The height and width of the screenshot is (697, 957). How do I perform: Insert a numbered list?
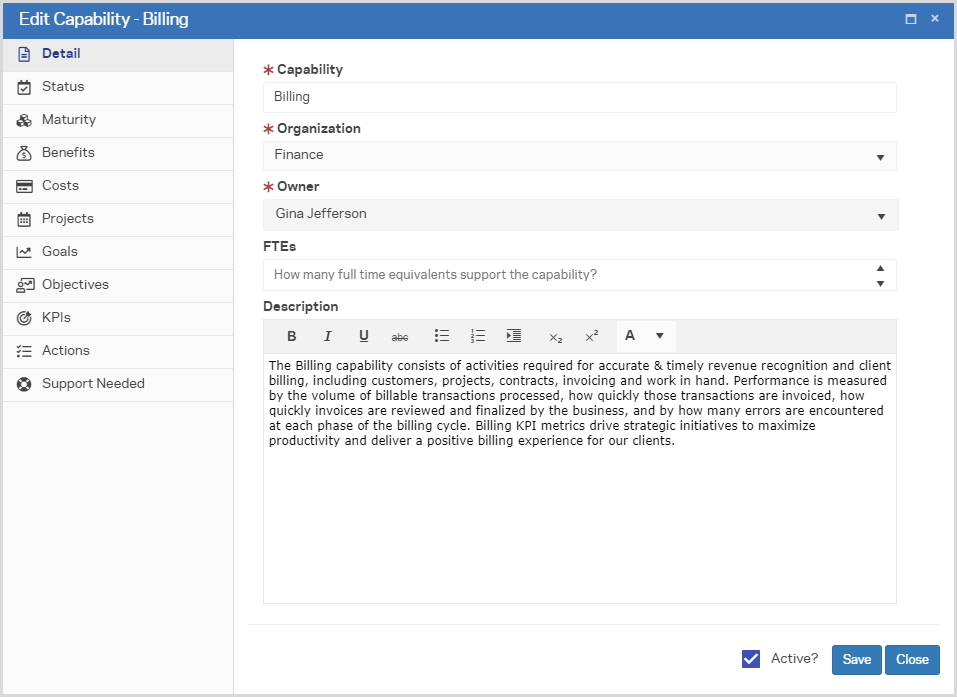pos(478,336)
